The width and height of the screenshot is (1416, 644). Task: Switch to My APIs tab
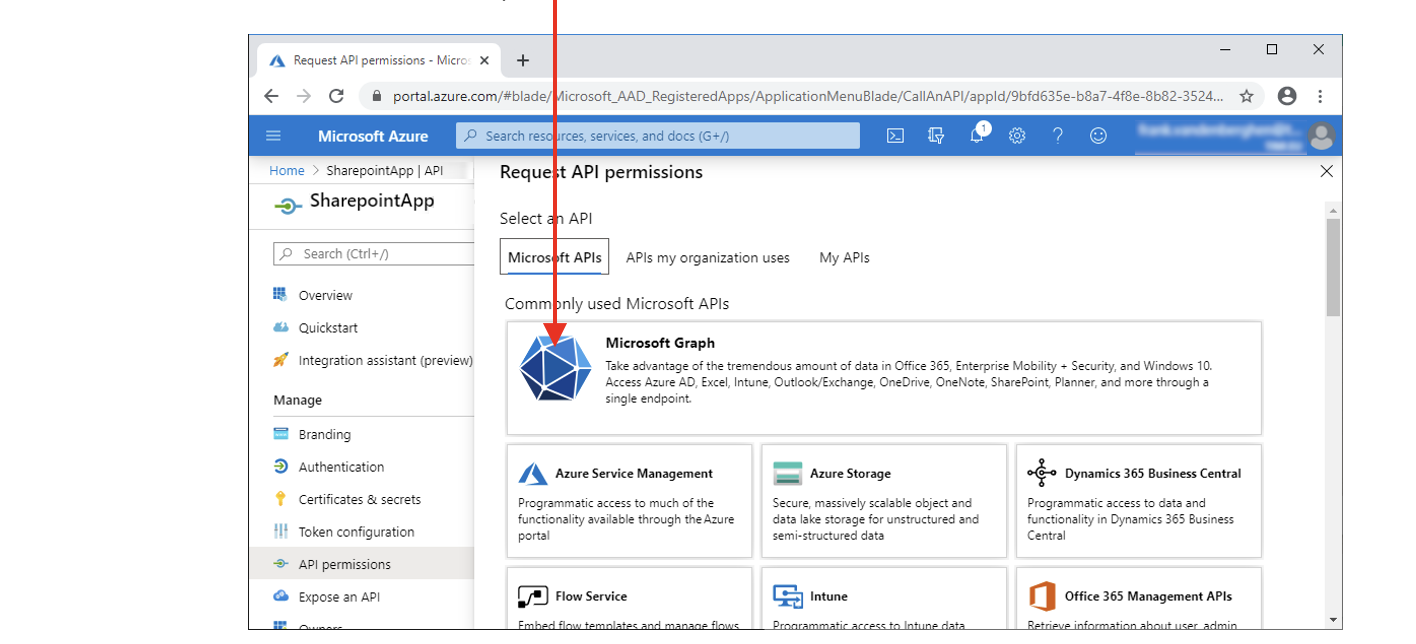point(844,258)
